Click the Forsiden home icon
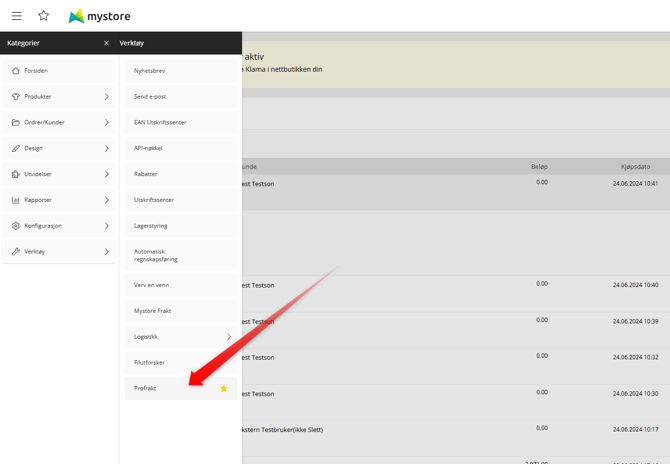Screen dimensions: 670x464 click(16, 71)
